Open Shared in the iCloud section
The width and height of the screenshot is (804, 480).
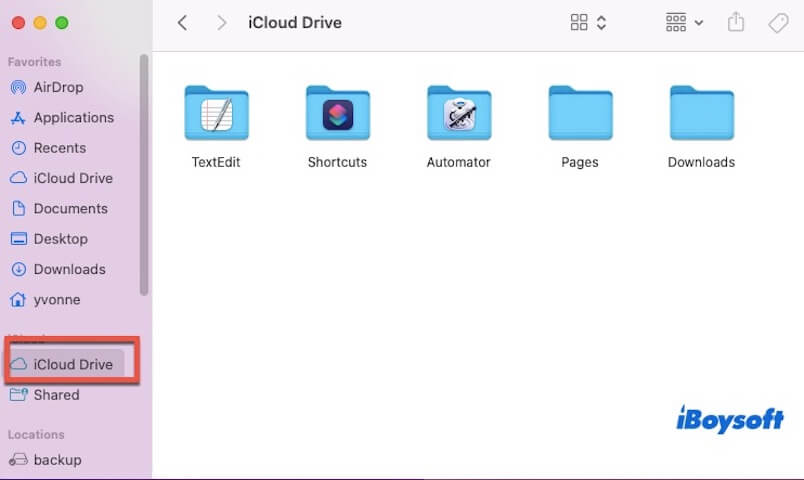[x=56, y=395]
